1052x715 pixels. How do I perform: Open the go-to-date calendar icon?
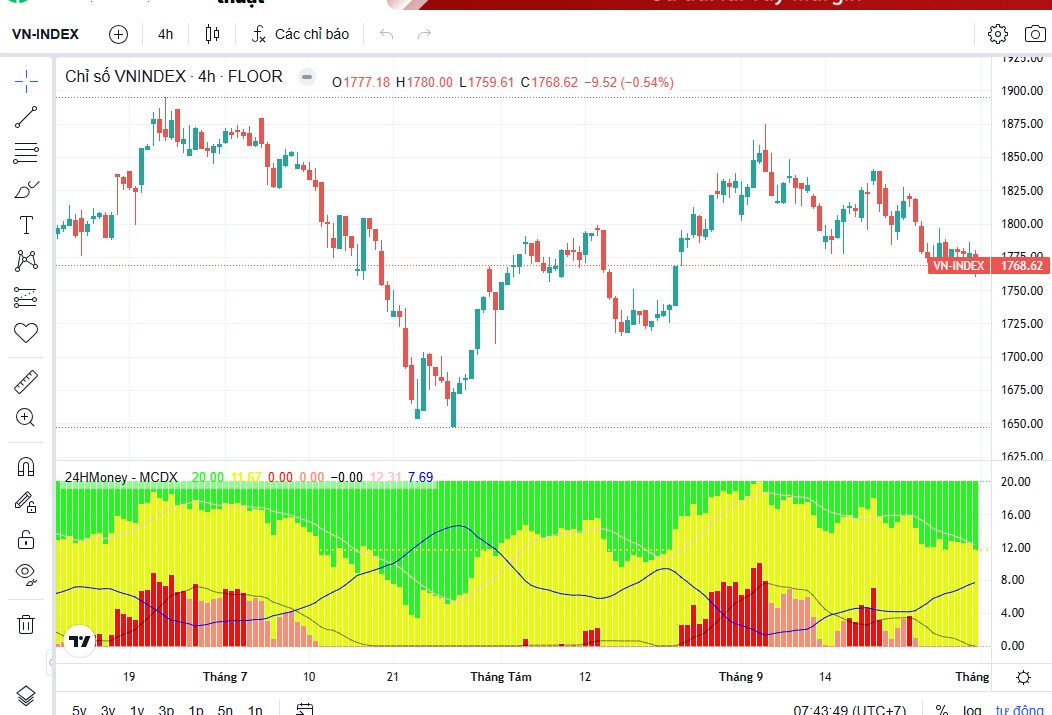(x=305, y=709)
